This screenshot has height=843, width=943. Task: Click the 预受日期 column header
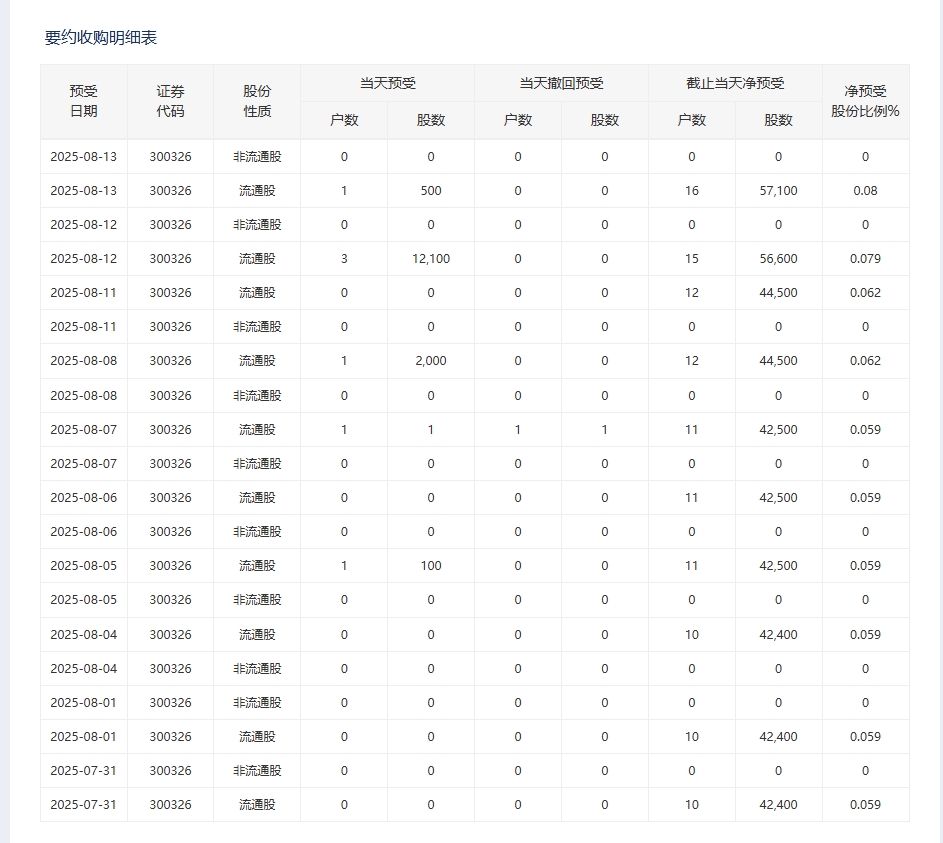tap(84, 101)
